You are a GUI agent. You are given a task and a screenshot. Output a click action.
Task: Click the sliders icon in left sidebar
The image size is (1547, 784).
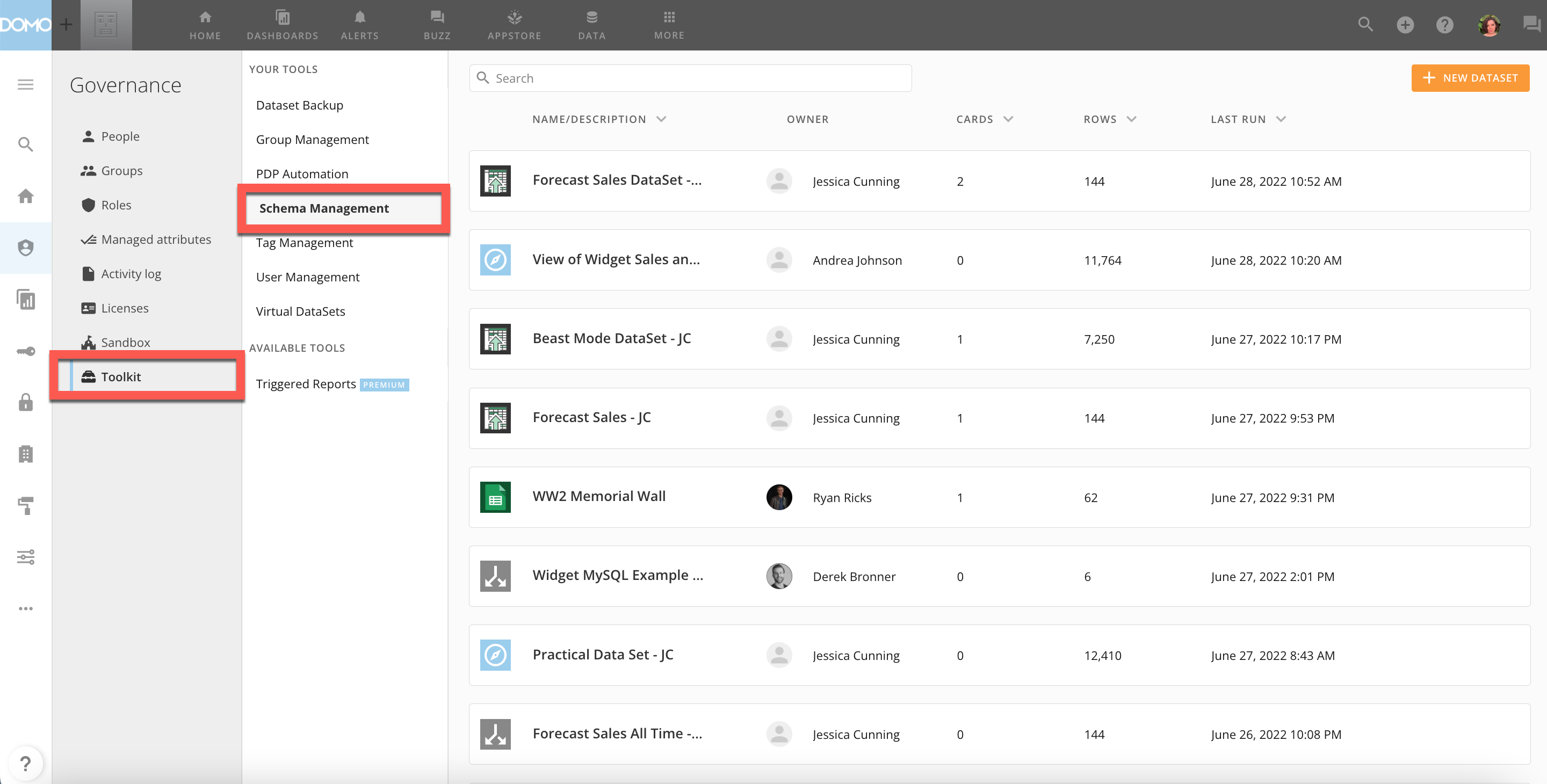tap(25, 557)
